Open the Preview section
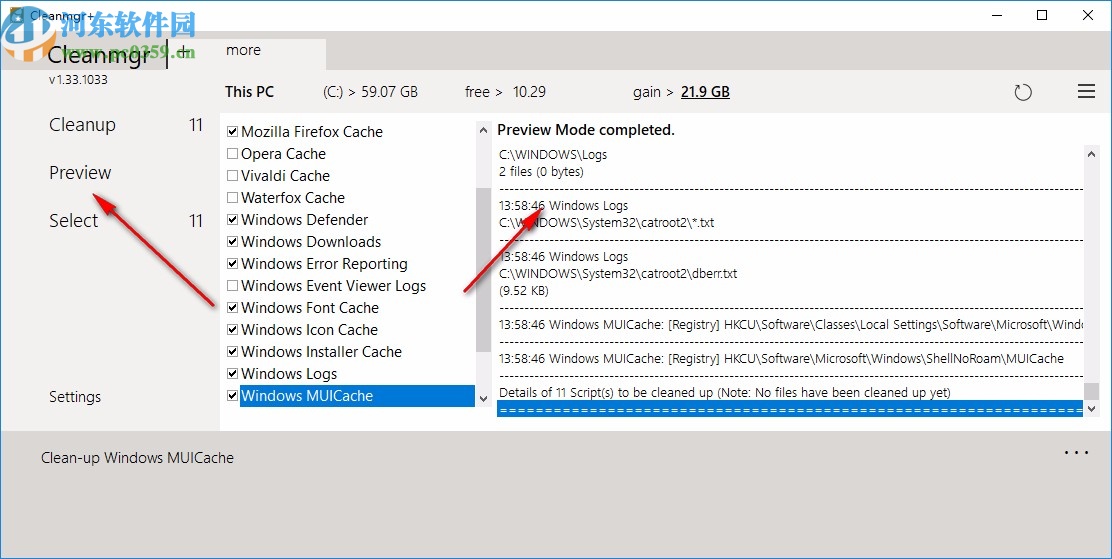Image resolution: width=1112 pixels, height=559 pixels. tap(80, 172)
